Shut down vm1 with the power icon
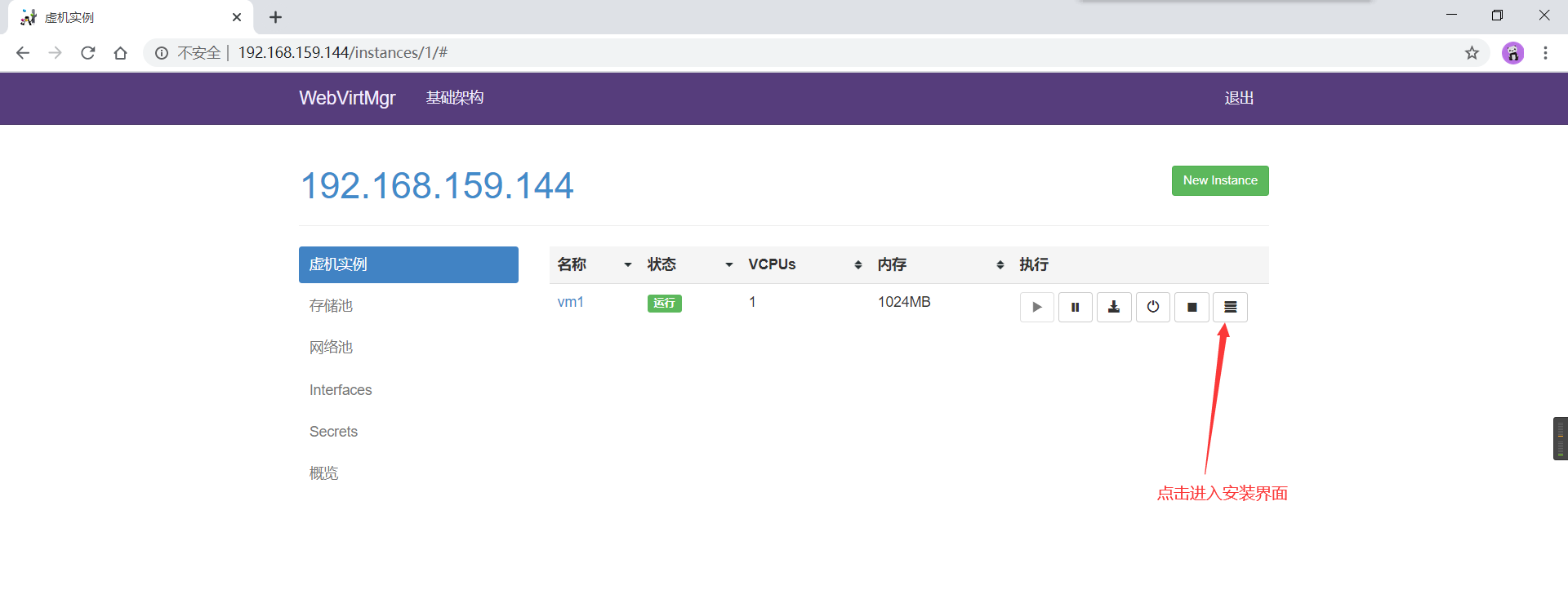This screenshot has height=599, width=1568. 1153,308
